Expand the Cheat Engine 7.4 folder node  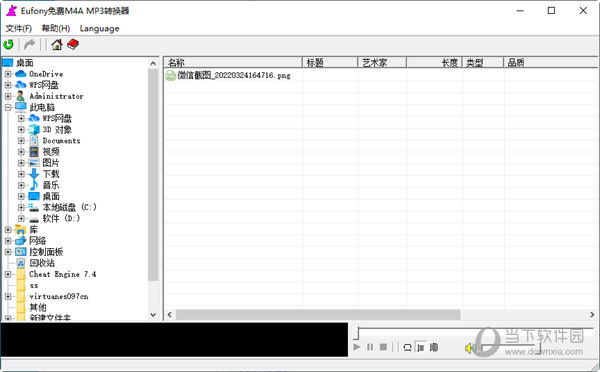8,274
